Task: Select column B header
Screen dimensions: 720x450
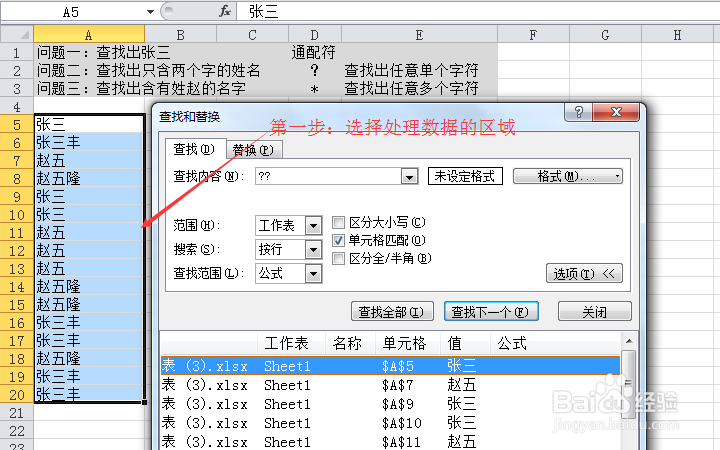Action: (180, 35)
